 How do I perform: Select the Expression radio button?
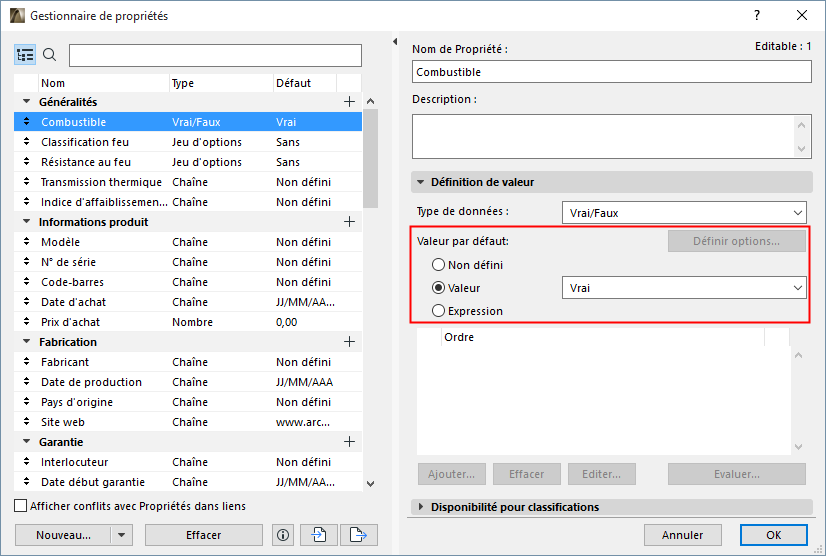coord(438,311)
